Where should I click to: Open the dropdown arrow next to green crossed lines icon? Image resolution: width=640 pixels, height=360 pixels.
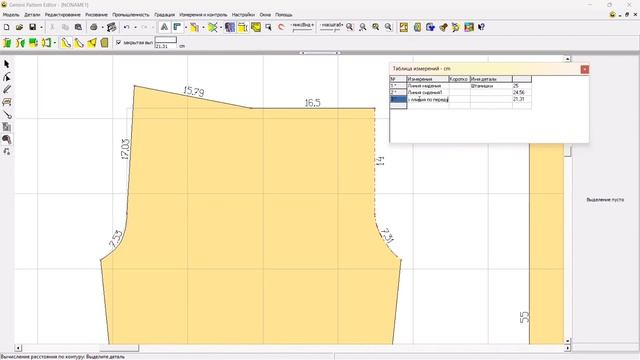(221, 28)
